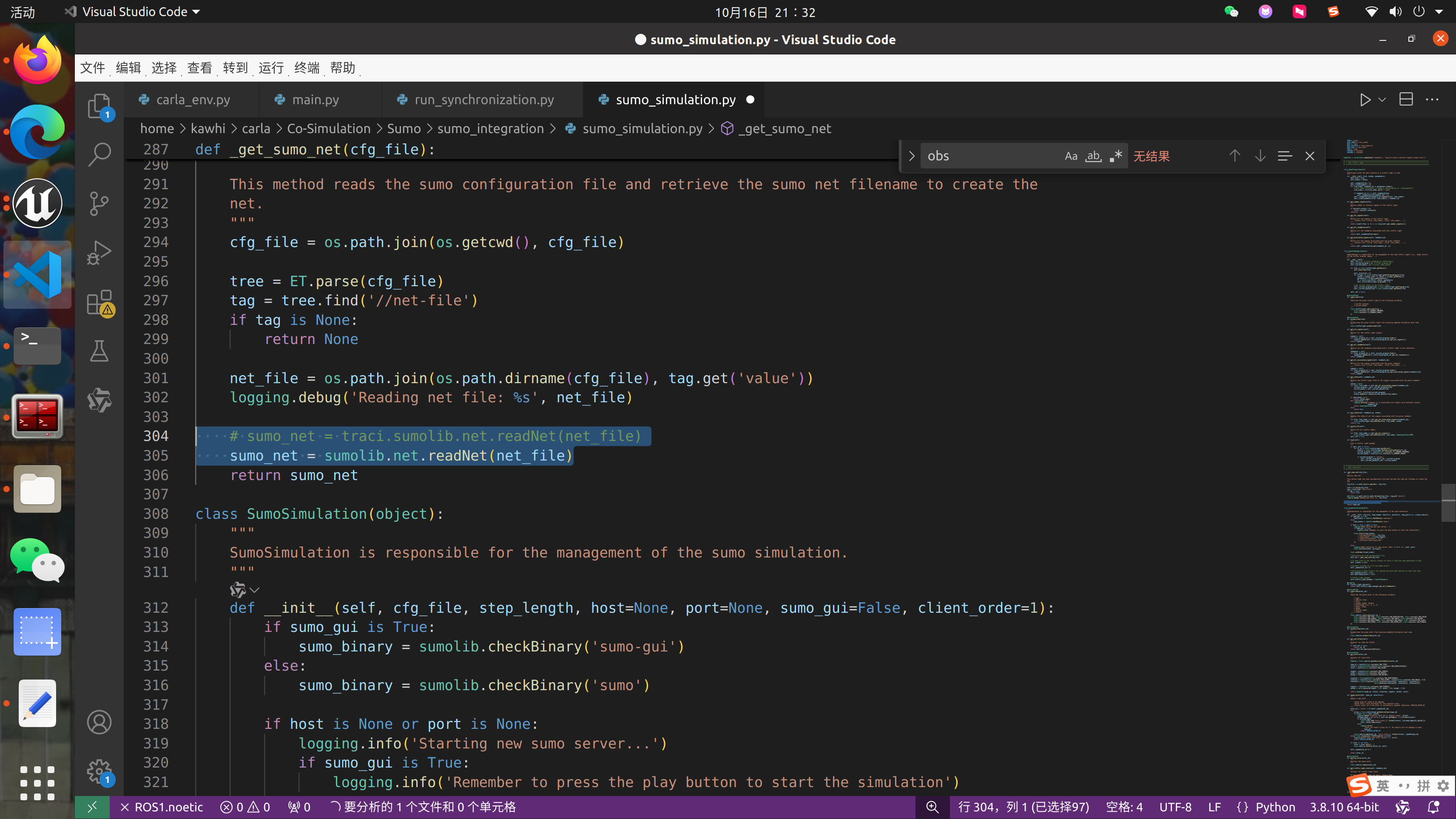1456x819 pixels.
Task: Expand the replace field in find widget
Action: click(x=911, y=156)
